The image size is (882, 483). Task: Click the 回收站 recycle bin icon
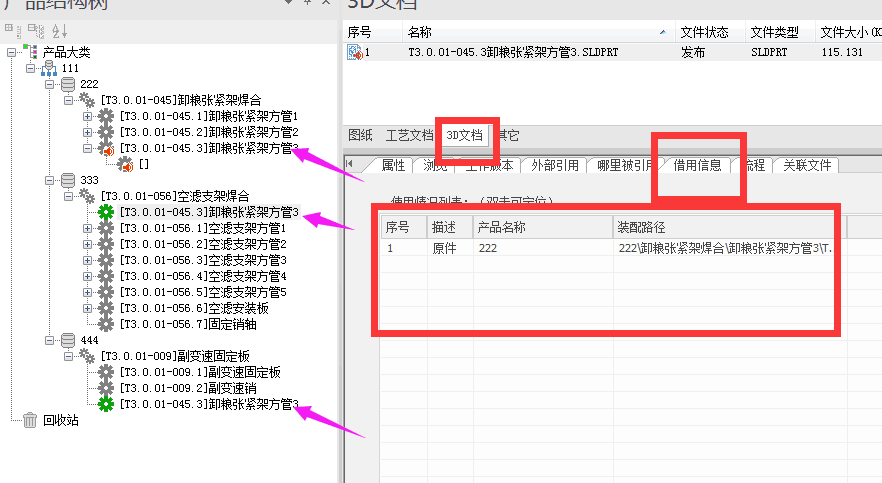click(30, 420)
